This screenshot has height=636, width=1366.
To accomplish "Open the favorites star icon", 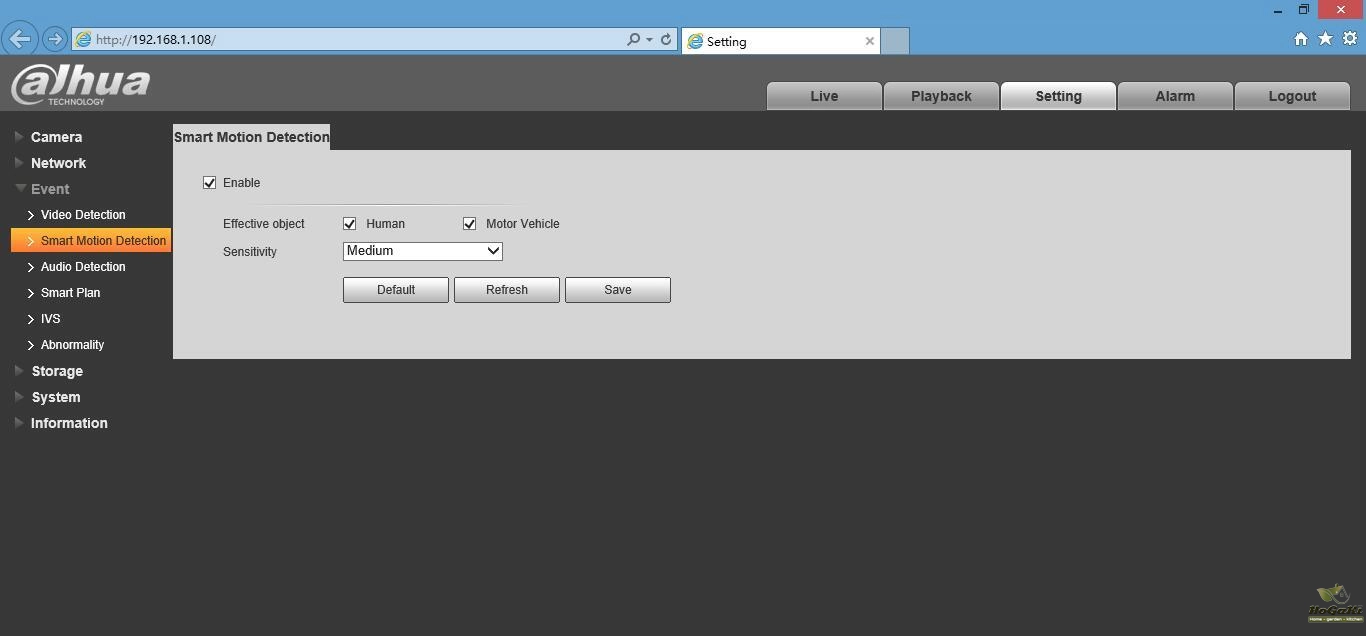I will click(x=1325, y=39).
